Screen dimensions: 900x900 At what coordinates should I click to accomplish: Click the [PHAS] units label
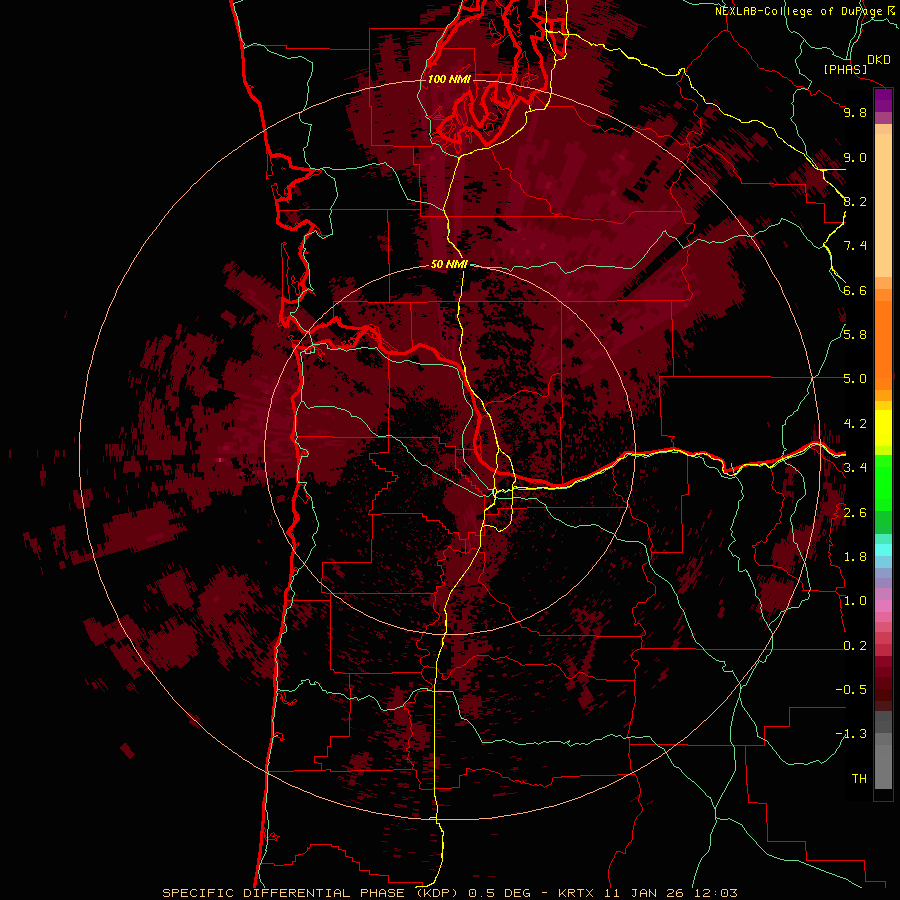click(x=845, y=70)
